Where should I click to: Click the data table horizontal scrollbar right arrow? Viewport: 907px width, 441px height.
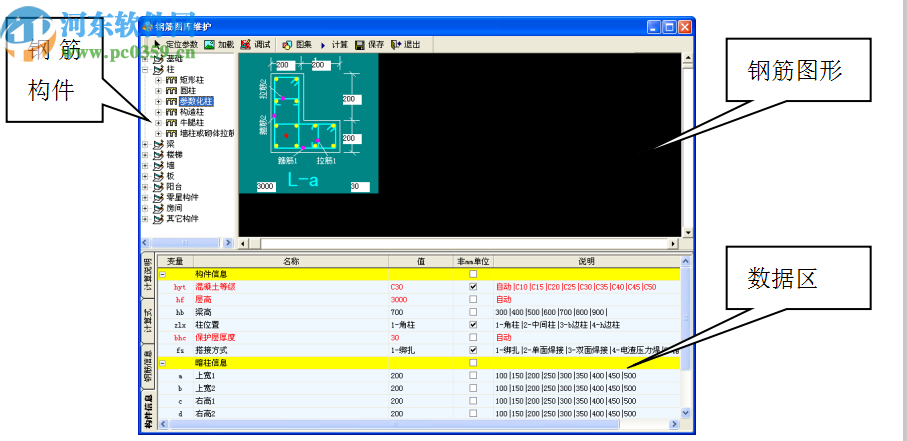click(674, 424)
